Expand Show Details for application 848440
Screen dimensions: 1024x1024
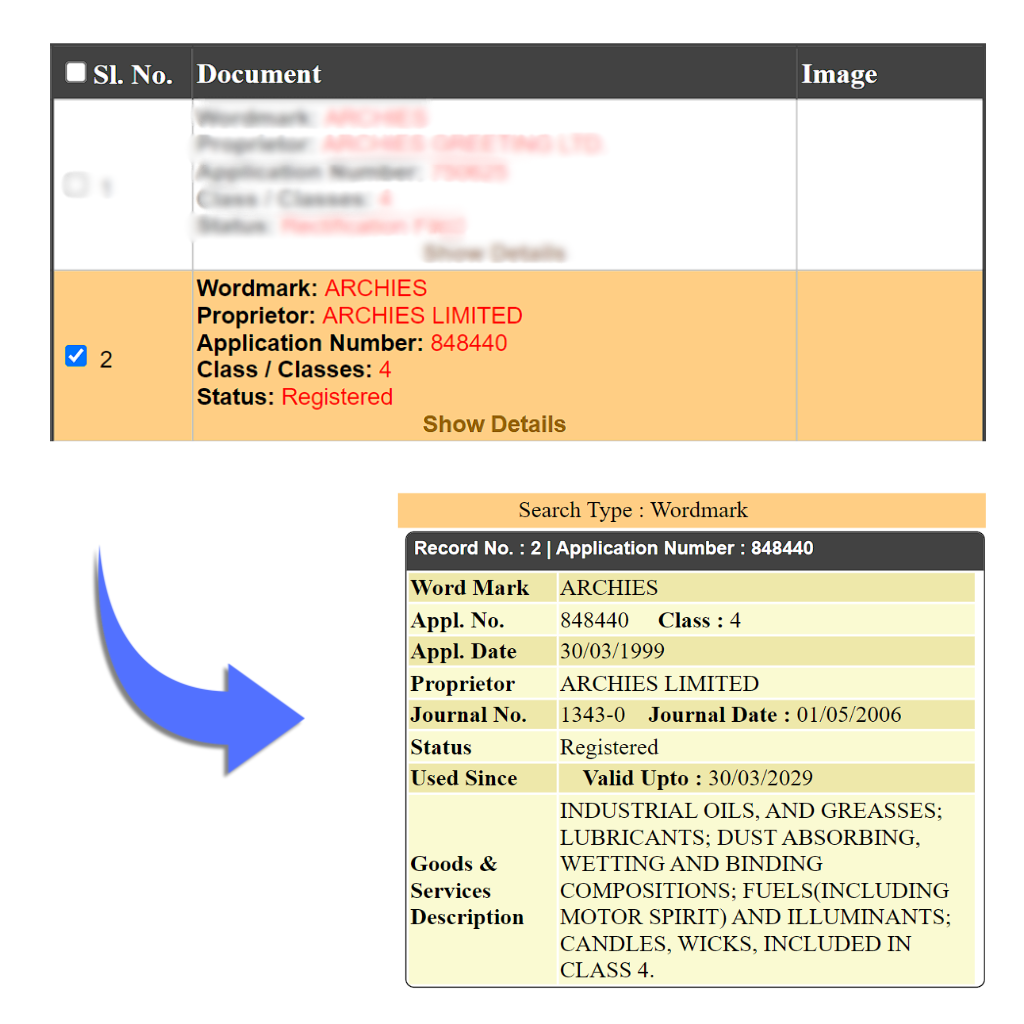pyautogui.click(x=494, y=424)
